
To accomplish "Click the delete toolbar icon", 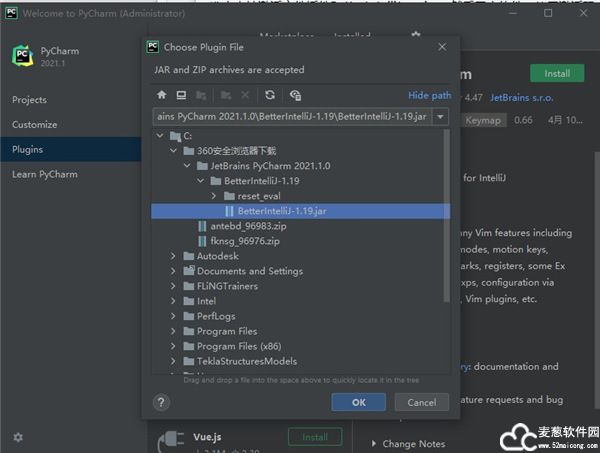I will (x=245, y=95).
